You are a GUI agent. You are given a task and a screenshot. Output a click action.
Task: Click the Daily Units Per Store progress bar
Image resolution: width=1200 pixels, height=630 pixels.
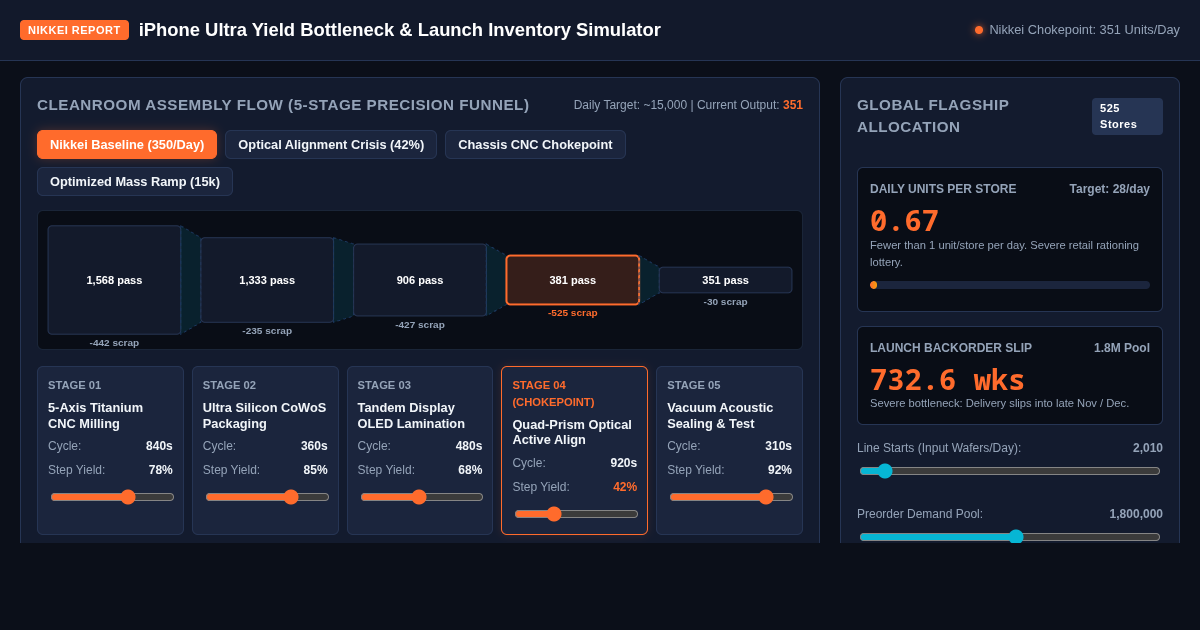pyautogui.click(x=1010, y=285)
